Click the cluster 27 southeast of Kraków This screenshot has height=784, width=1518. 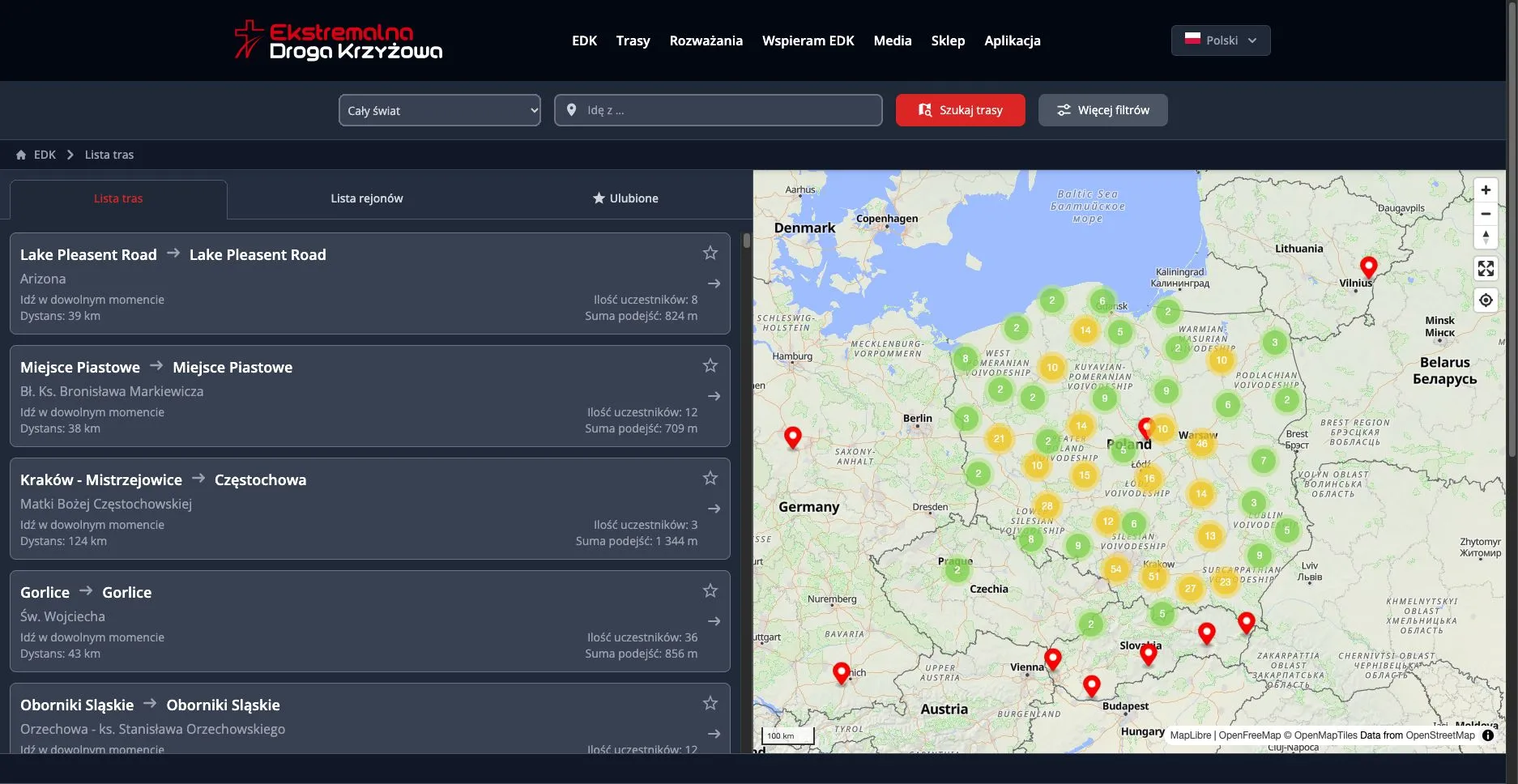(x=1190, y=589)
